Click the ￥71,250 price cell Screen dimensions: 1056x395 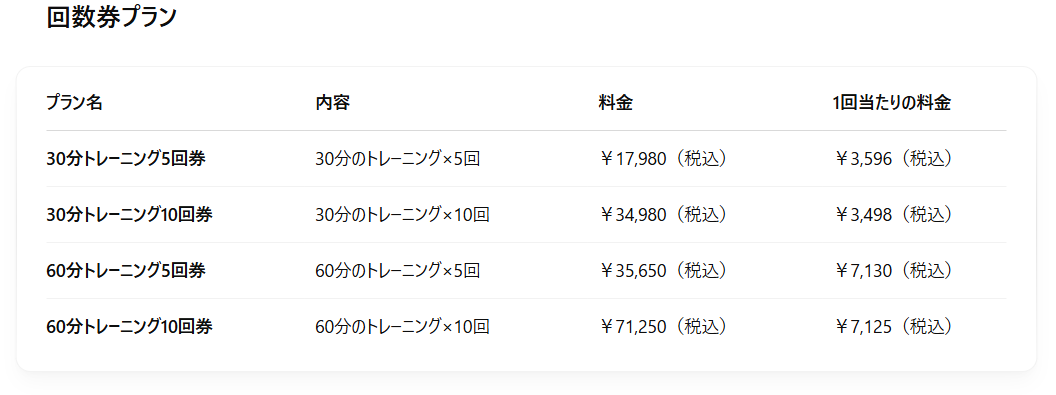coord(663,326)
